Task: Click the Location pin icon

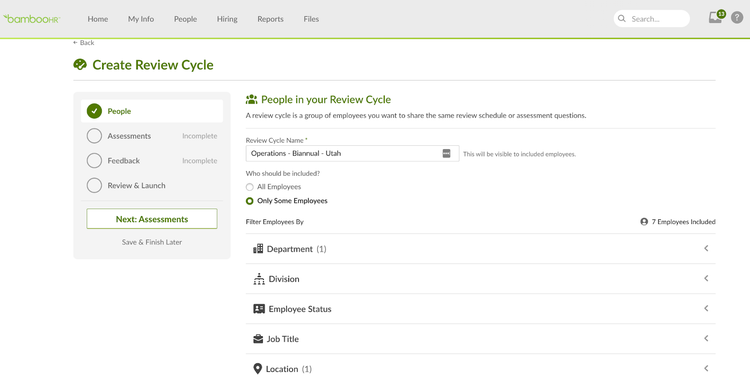Action: click(257, 369)
